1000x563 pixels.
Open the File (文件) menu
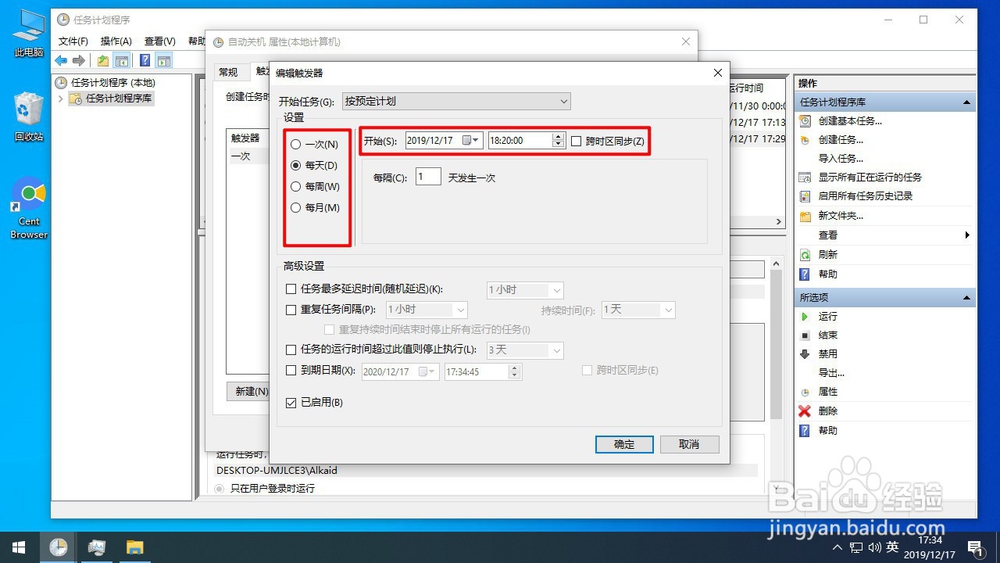[x=73, y=41]
